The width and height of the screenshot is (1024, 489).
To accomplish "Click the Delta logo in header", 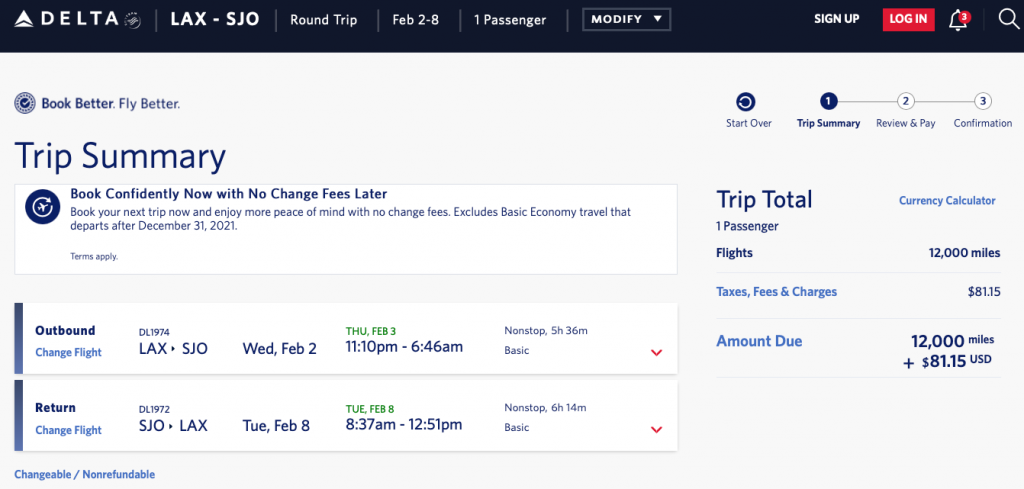I will point(75,19).
